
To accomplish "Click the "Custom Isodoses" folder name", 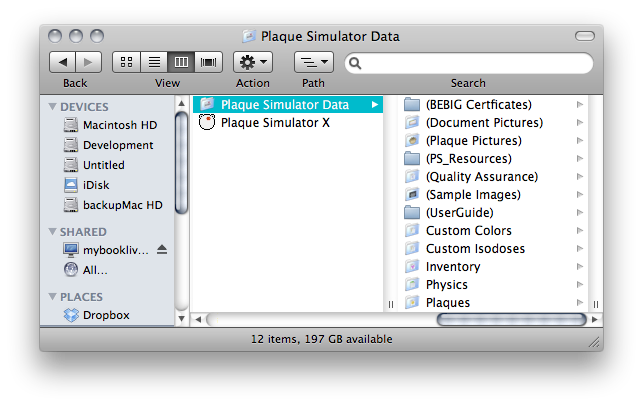I will 475,249.
